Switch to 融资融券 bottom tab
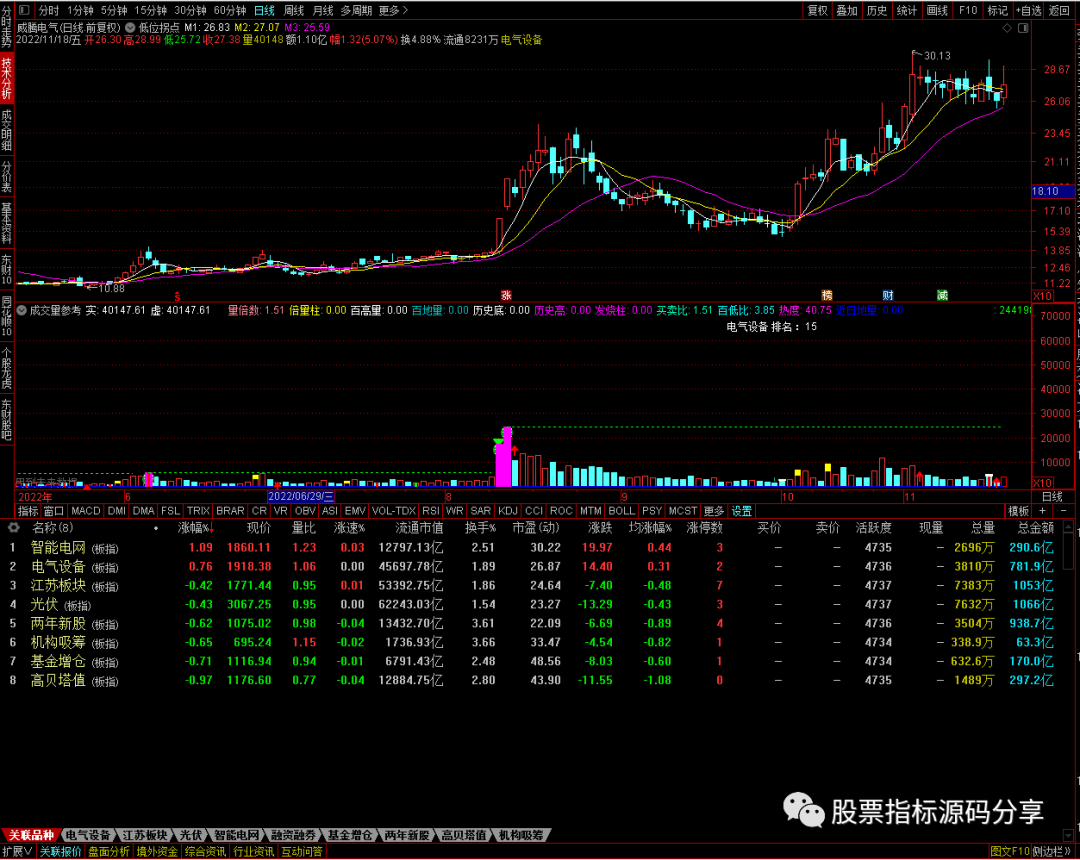 294,835
